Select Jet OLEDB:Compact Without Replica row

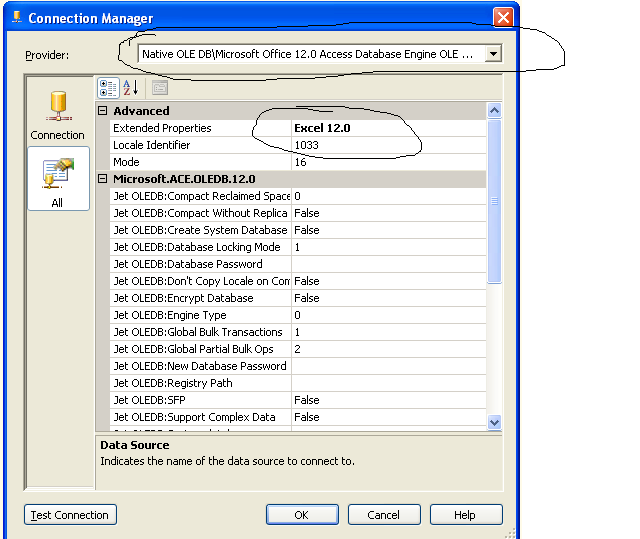[298, 213]
